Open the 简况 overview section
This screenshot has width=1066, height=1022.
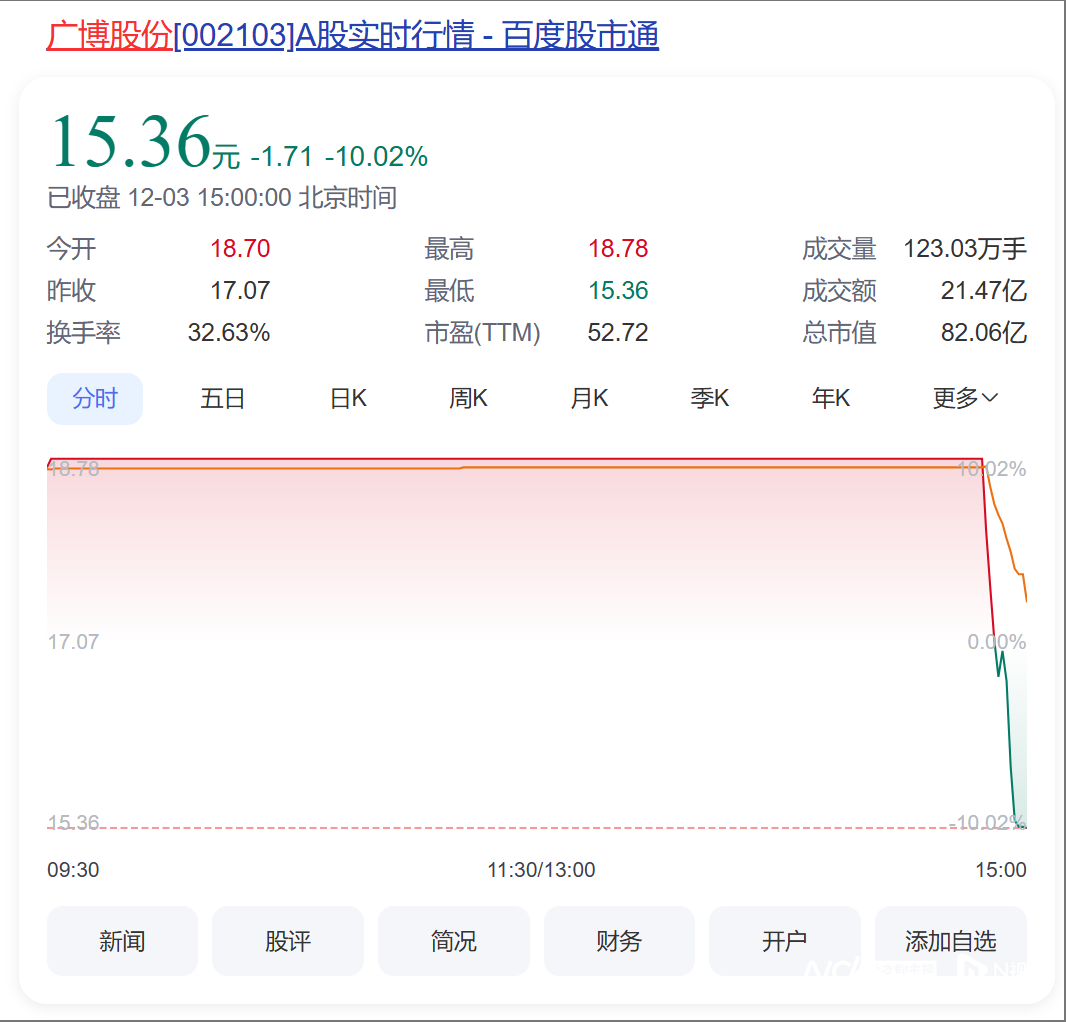[x=453, y=940]
